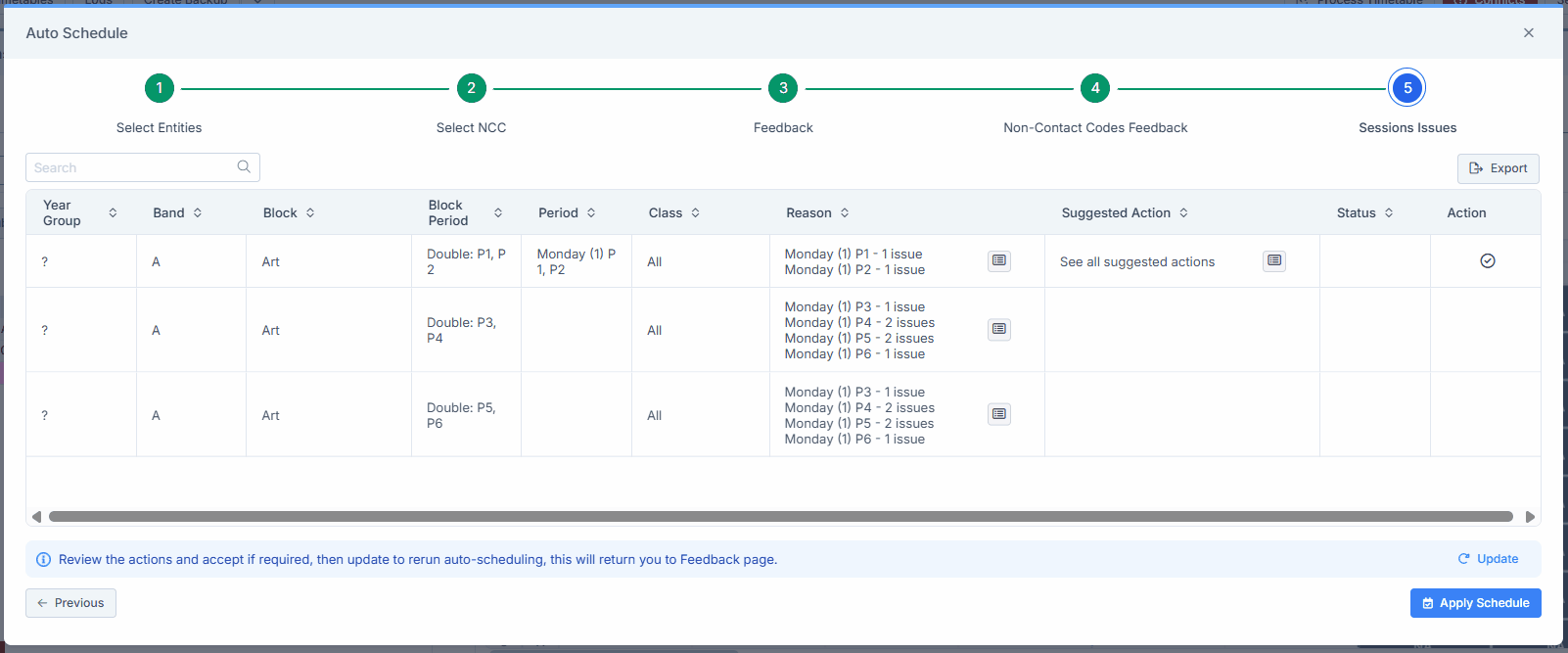
Task: Open reason details for Double P1, P2 row
Action: 998,260
